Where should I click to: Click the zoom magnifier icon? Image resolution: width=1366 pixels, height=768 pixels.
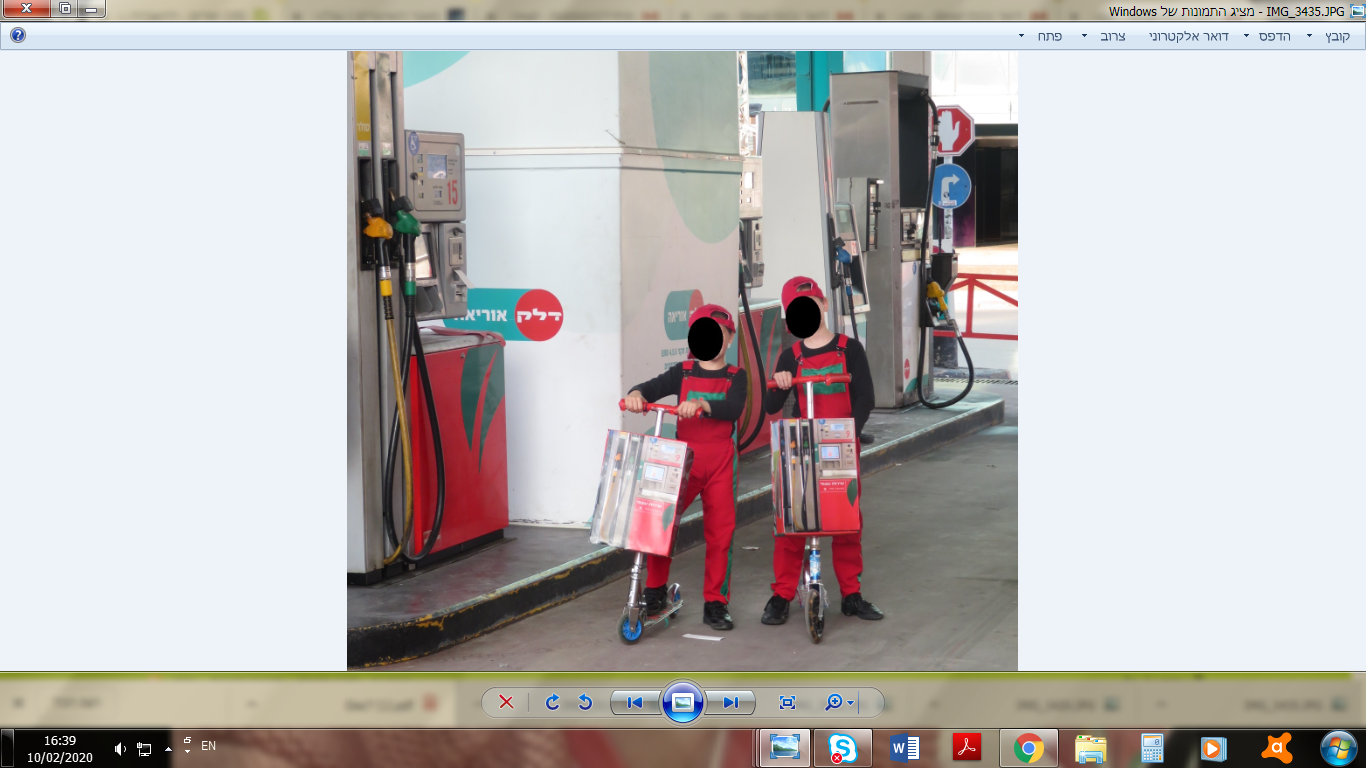833,702
